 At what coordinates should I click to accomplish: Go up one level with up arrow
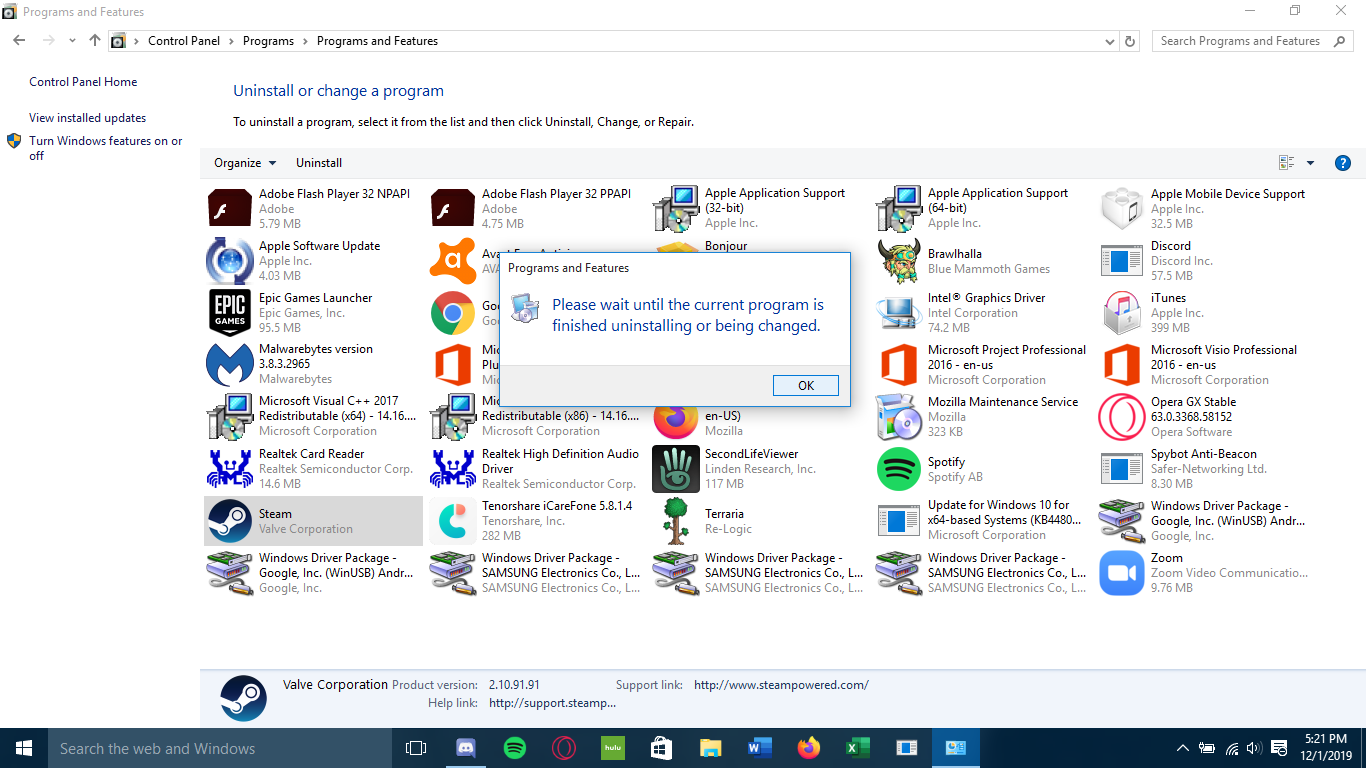pos(94,41)
